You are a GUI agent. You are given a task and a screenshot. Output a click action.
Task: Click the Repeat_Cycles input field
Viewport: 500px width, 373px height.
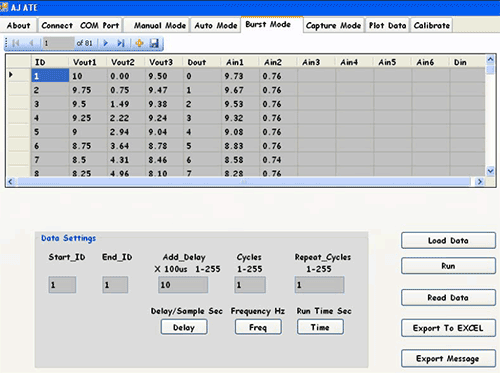tap(319, 285)
